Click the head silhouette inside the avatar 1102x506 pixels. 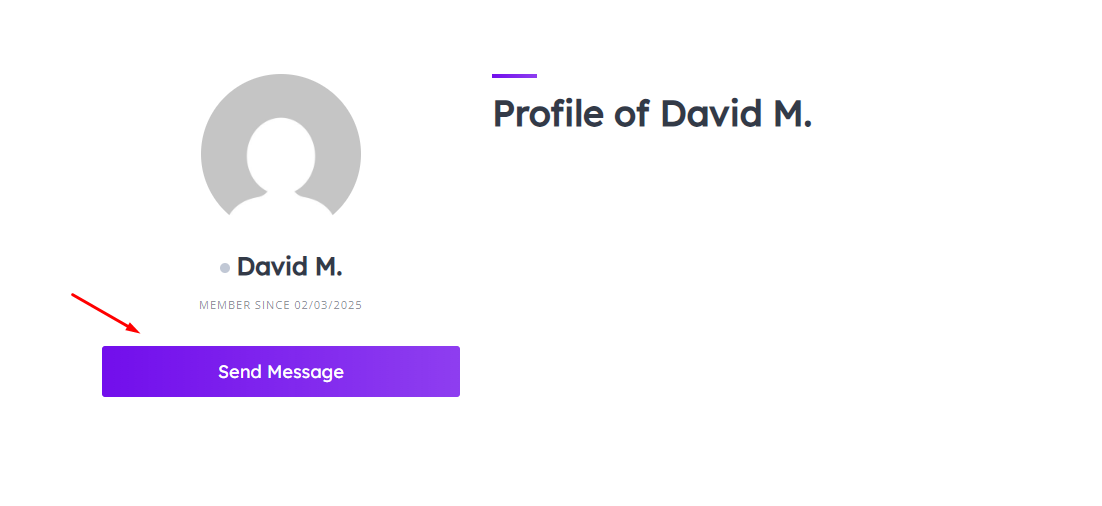tap(280, 155)
